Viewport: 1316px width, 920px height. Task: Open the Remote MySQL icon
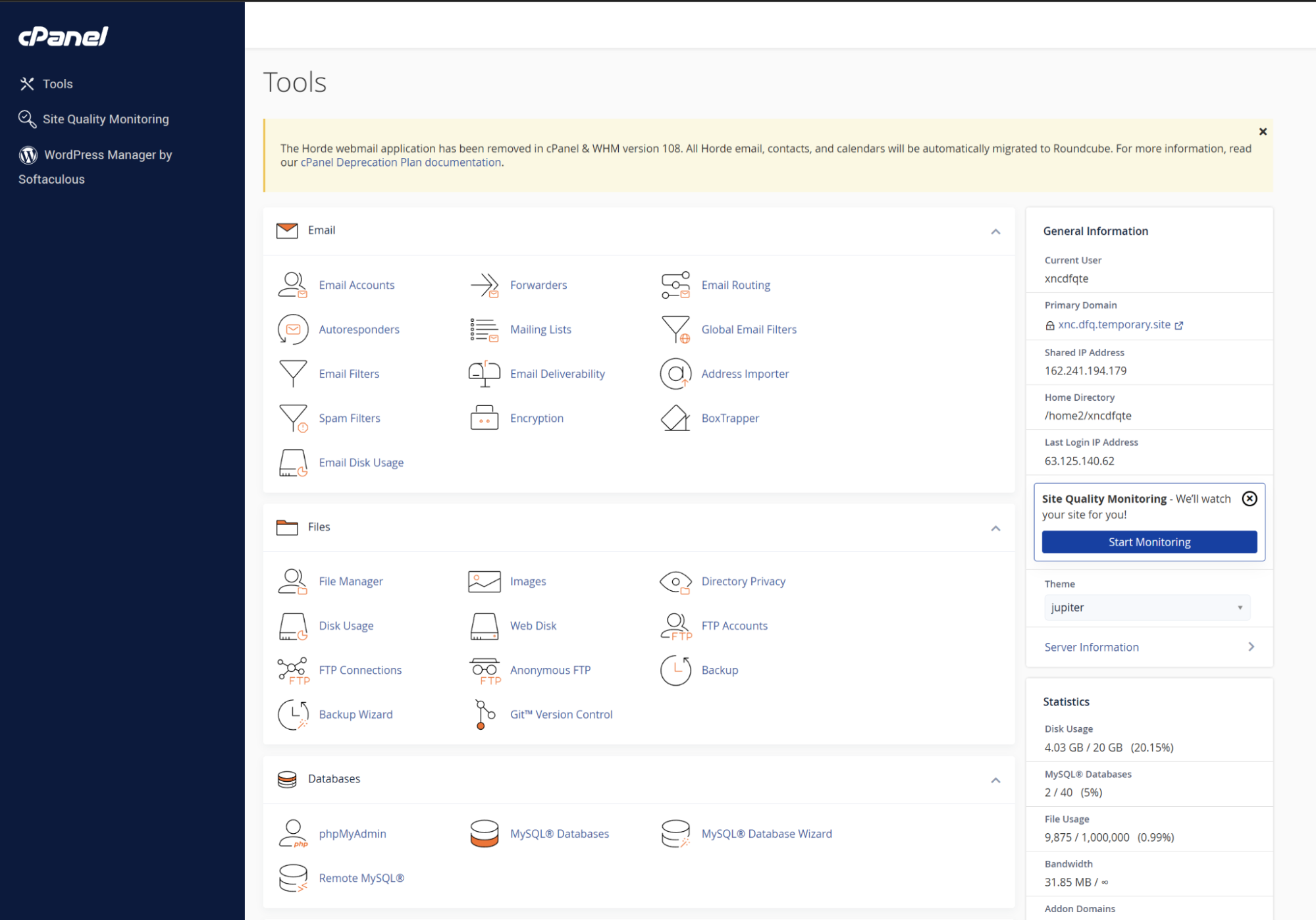293,878
